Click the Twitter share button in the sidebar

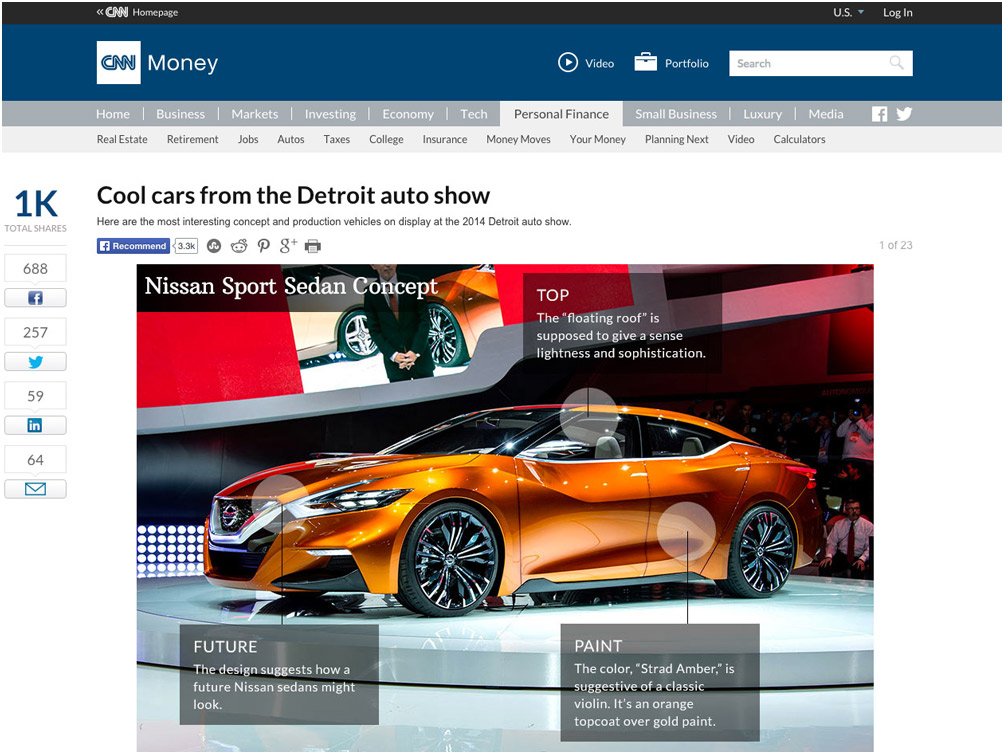pyautogui.click(x=35, y=362)
